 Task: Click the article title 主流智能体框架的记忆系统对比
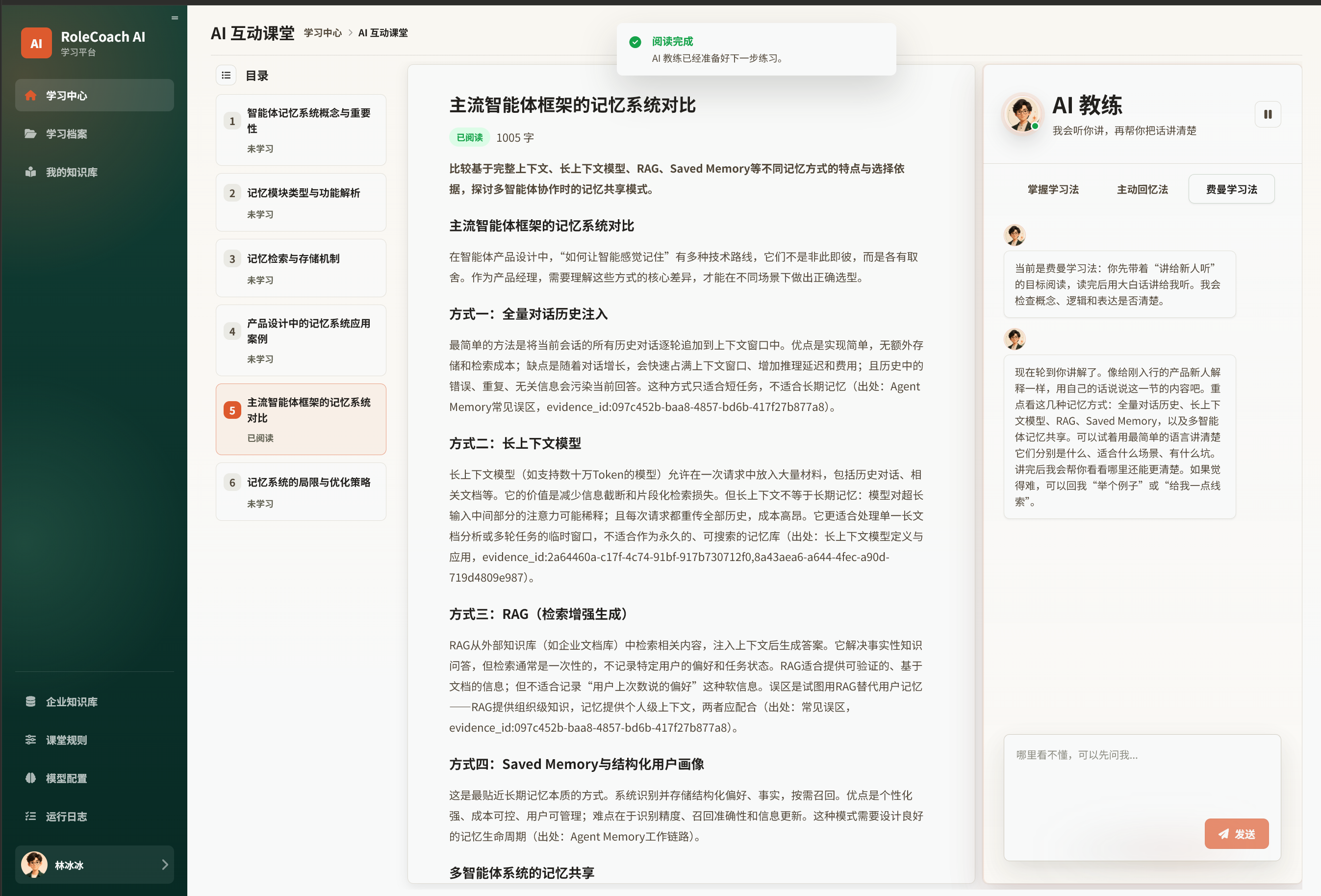(572, 105)
